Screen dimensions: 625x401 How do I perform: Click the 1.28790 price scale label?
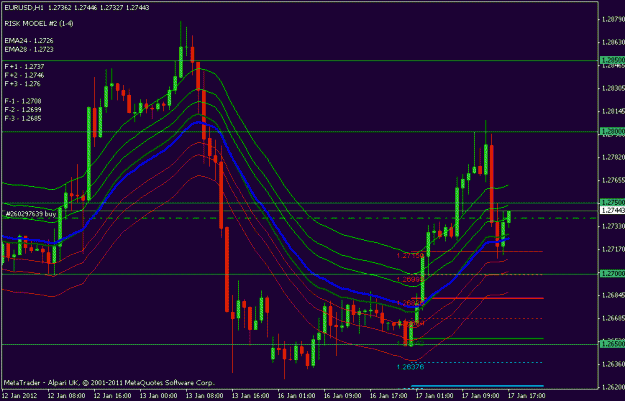click(x=613, y=19)
